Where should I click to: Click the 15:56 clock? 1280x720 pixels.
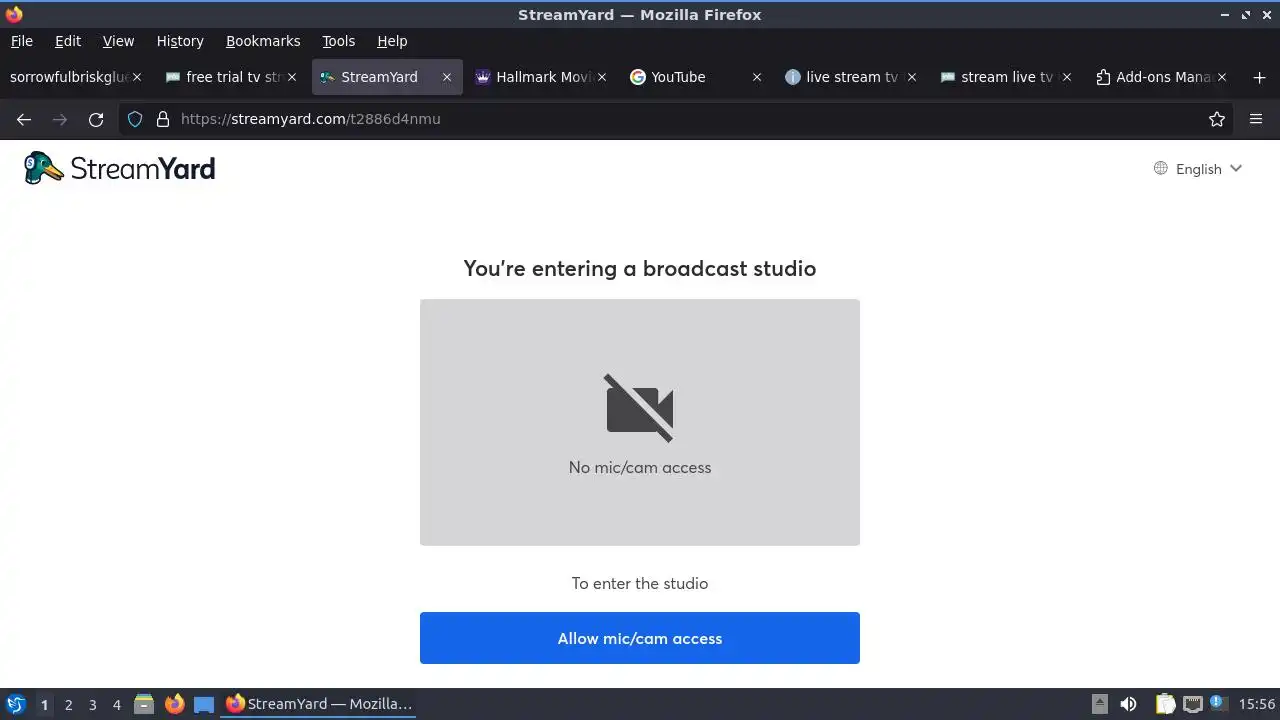(x=1257, y=704)
